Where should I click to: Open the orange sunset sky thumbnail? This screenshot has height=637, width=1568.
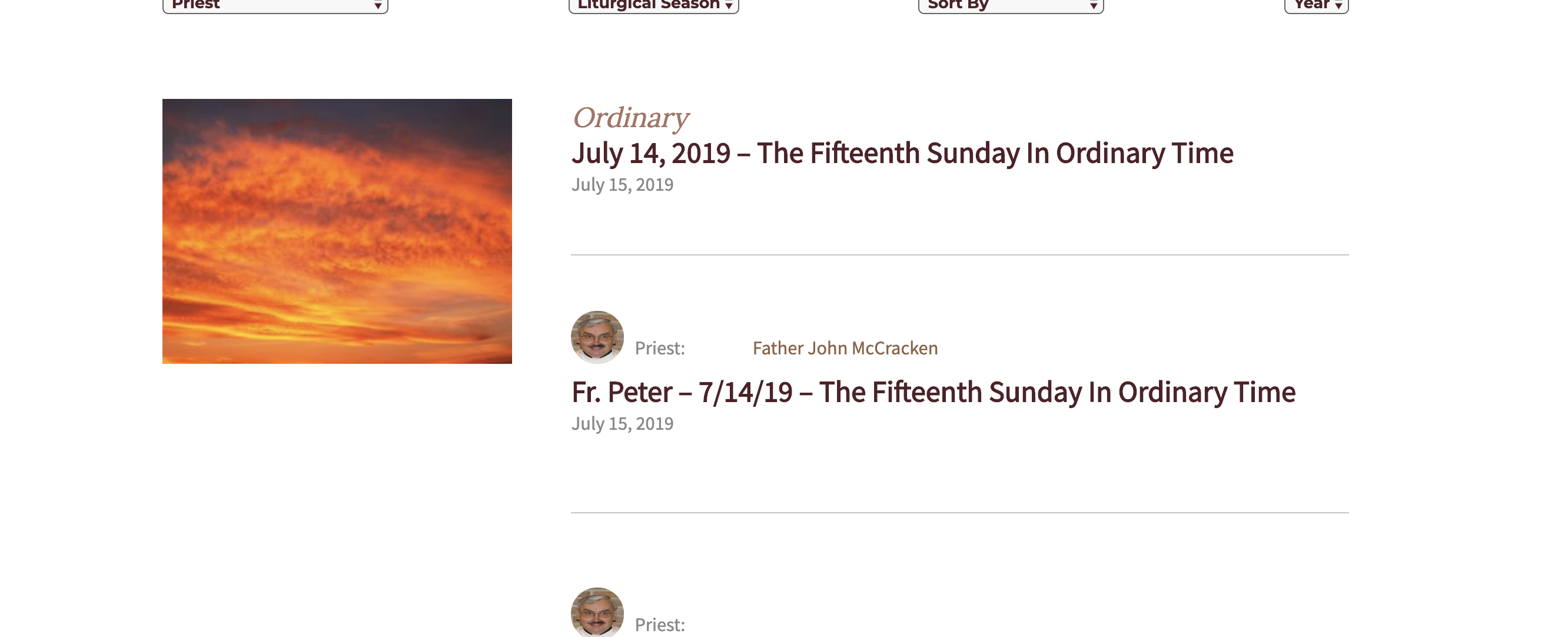[x=337, y=231]
